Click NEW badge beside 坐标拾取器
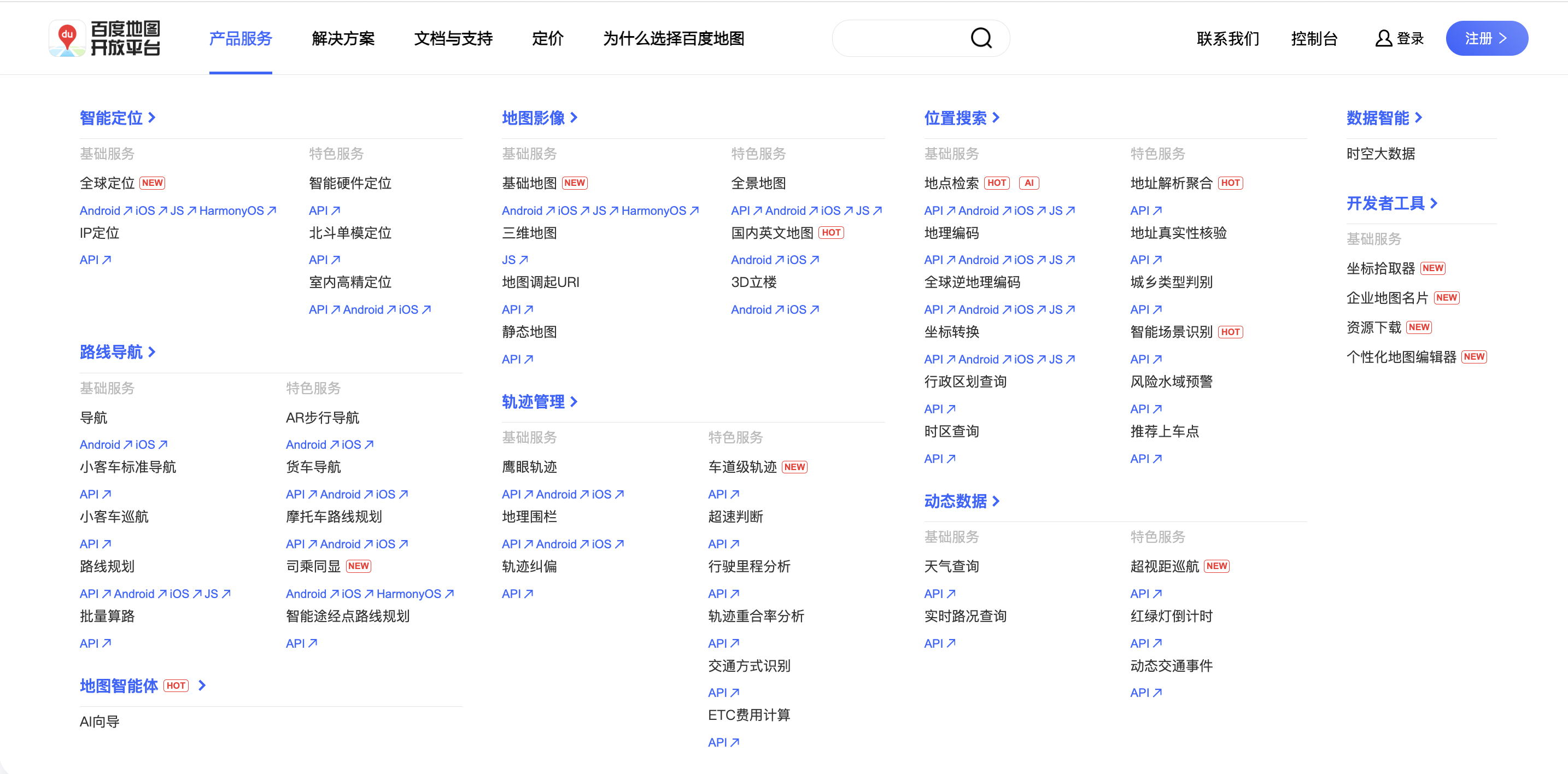 click(x=1432, y=268)
